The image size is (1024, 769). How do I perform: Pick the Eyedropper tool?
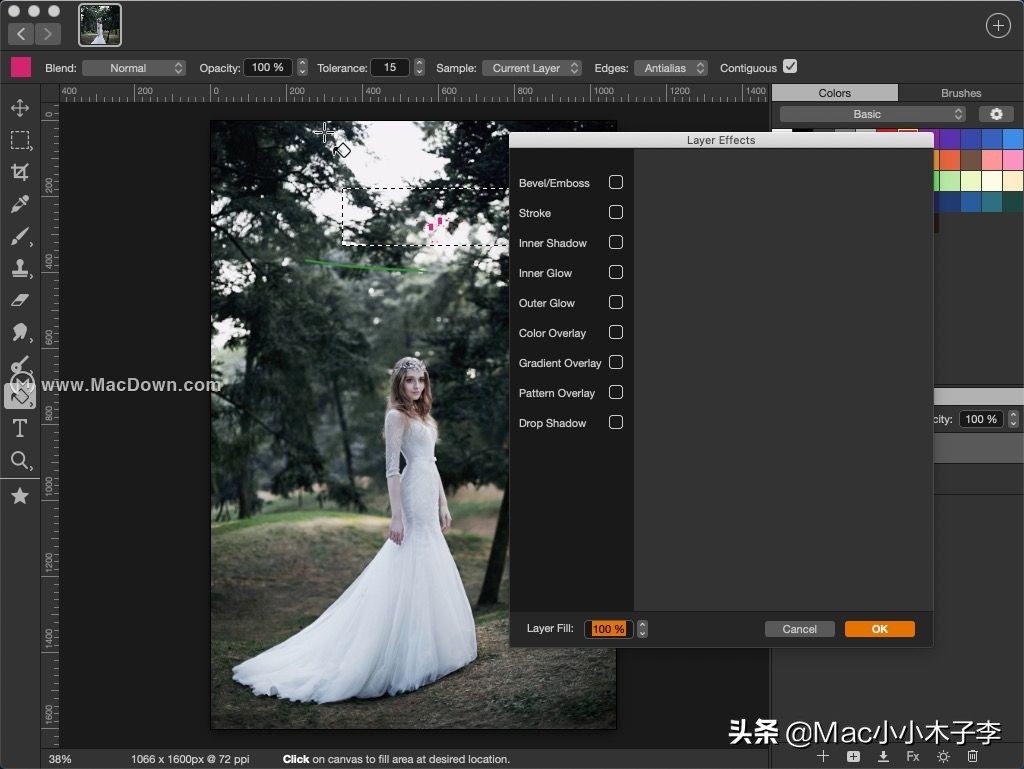click(20, 204)
